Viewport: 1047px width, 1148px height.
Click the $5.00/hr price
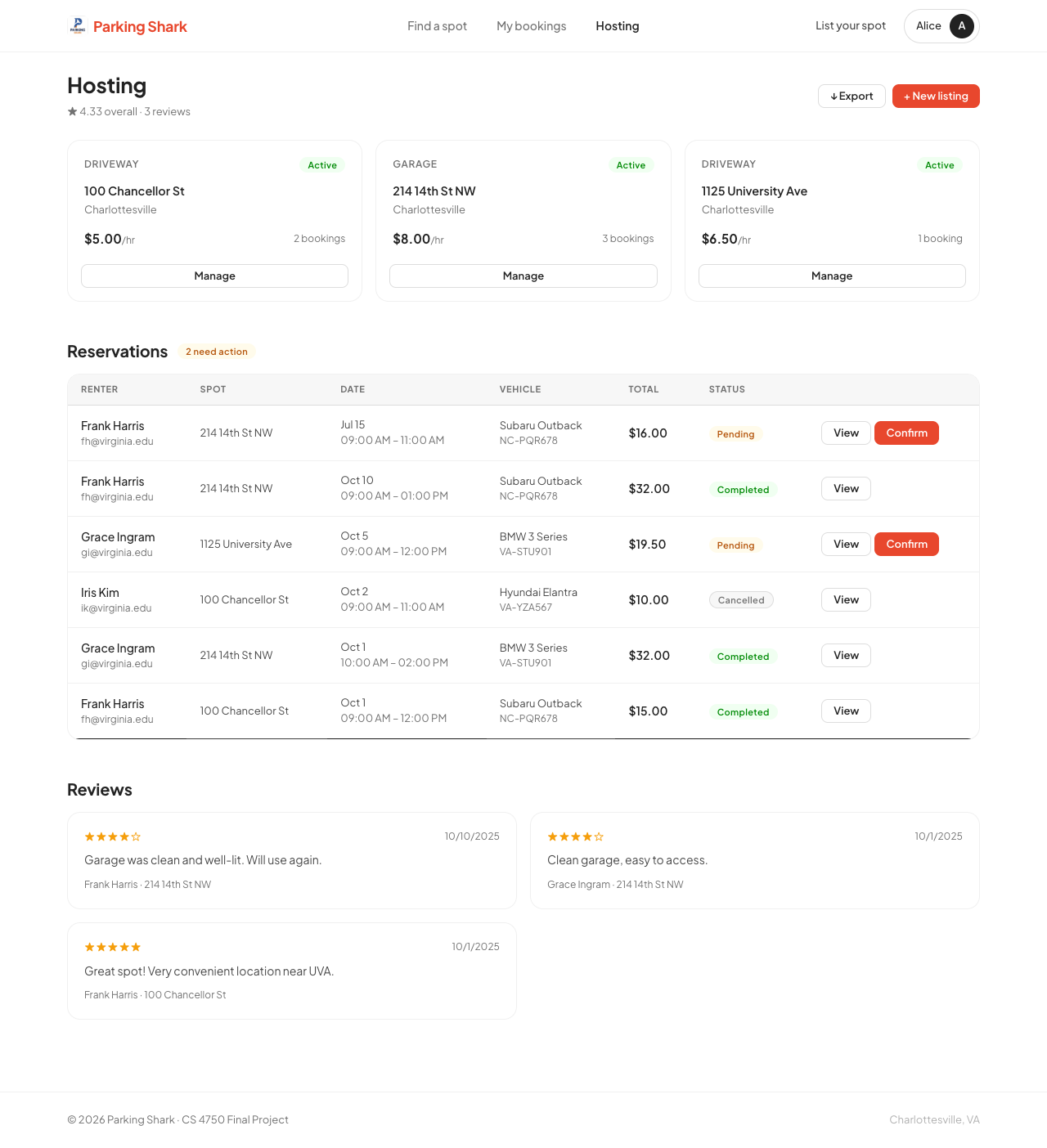tap(110, 239)
